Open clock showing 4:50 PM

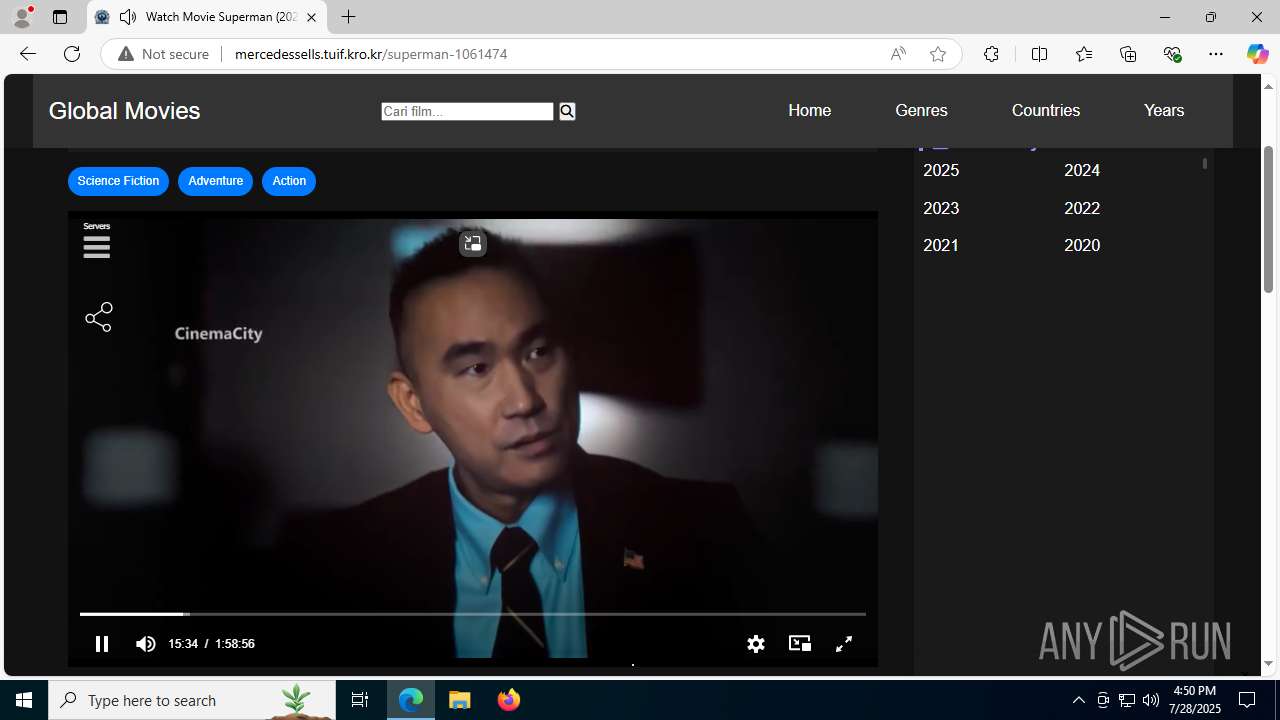(x=1196, y=700)
